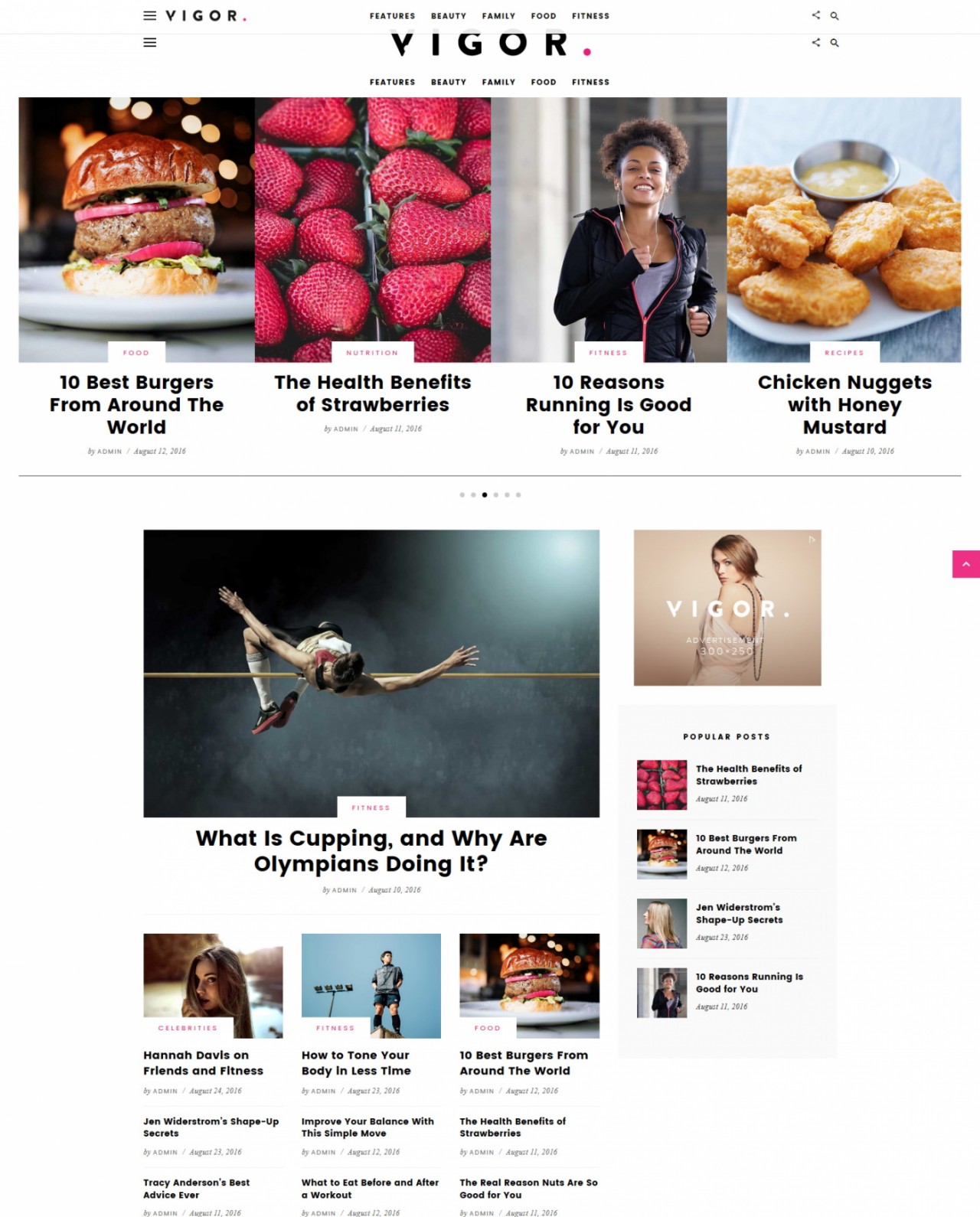The image size is (980, 1217).
Task: Select the fourth carousel pagination dot
Action: click(x=496, y=494)
